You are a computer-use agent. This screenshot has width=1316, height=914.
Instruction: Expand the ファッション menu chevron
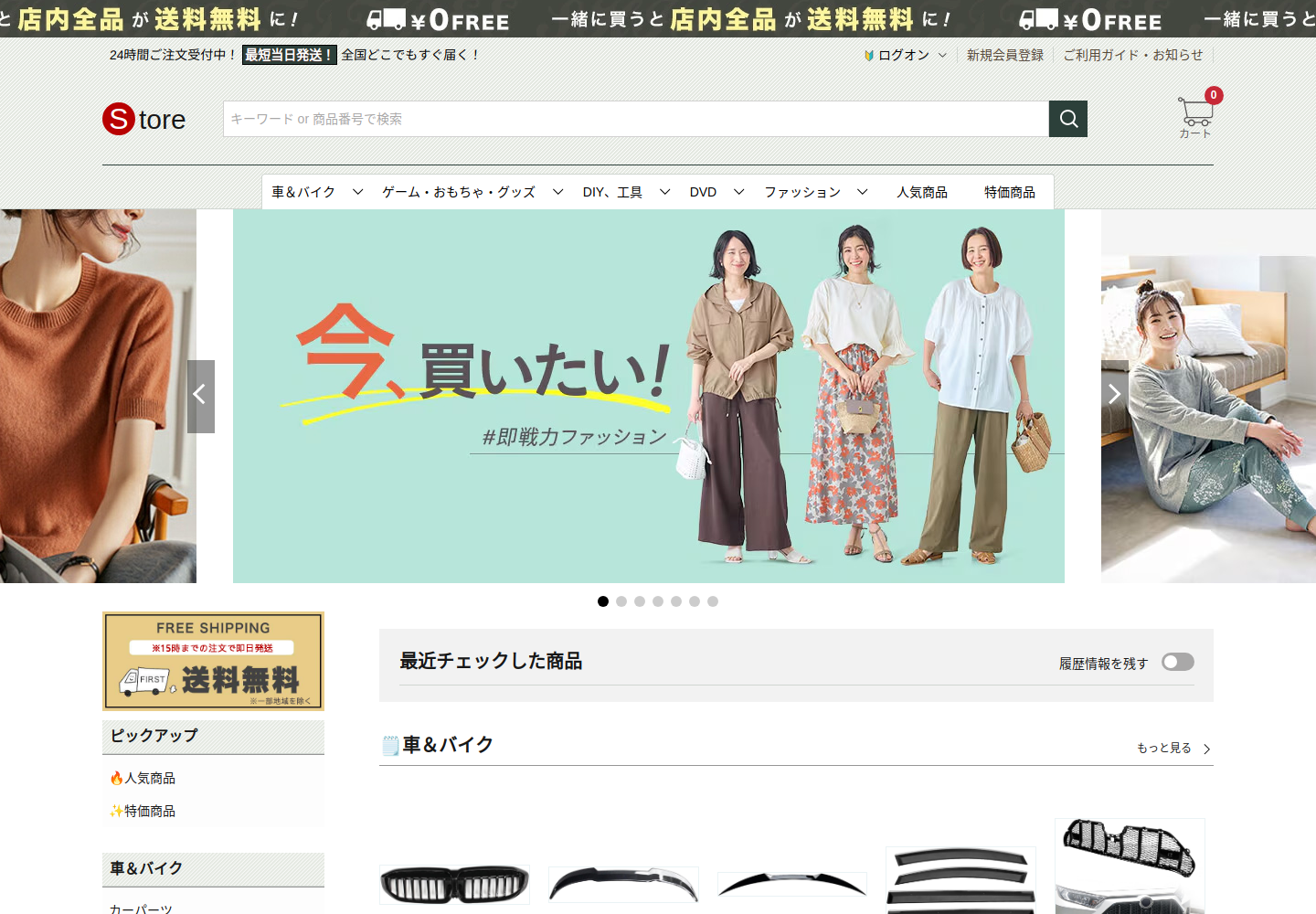(863, 192)
